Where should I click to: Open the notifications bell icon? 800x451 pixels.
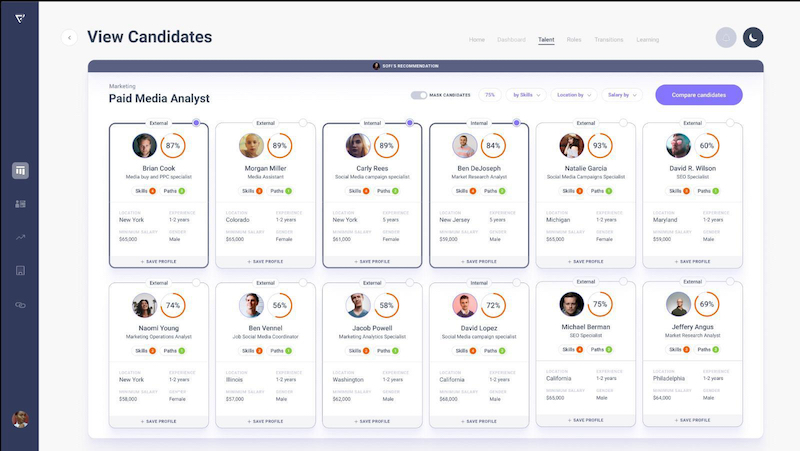pyautogui.click(x=726, y=37)
